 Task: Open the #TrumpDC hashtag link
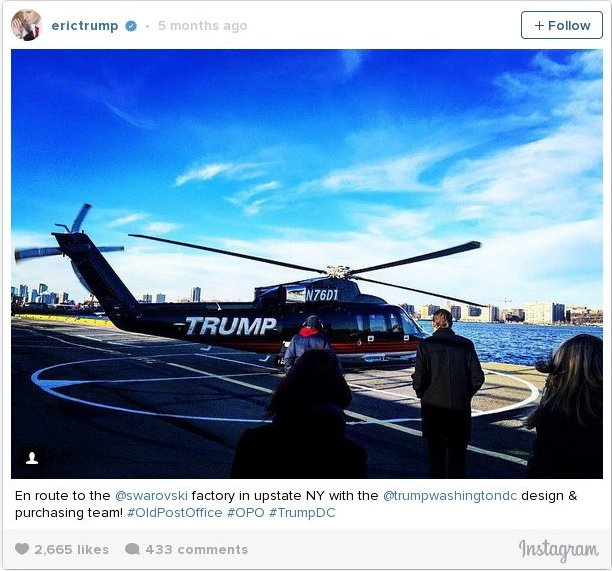302,512
